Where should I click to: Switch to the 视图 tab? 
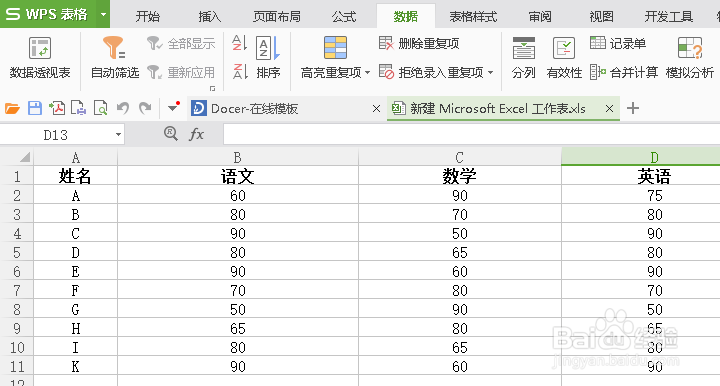[602, 17]
